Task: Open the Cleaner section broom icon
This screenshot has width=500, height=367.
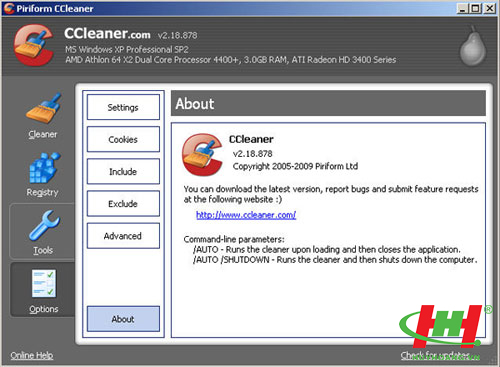Action: (44, 109)
